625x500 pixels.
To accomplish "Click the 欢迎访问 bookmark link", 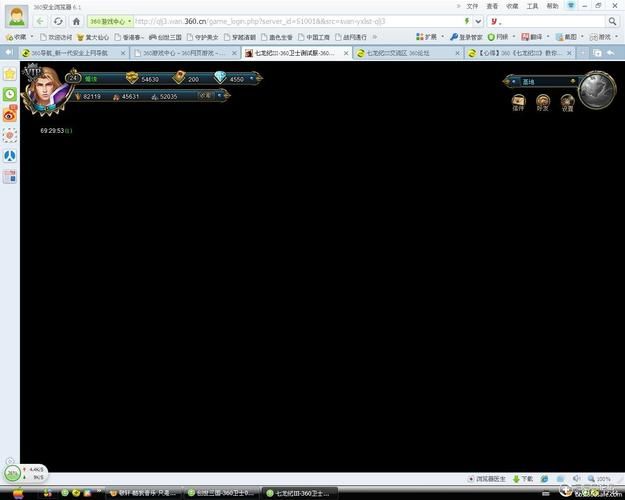I will (58, 37).
